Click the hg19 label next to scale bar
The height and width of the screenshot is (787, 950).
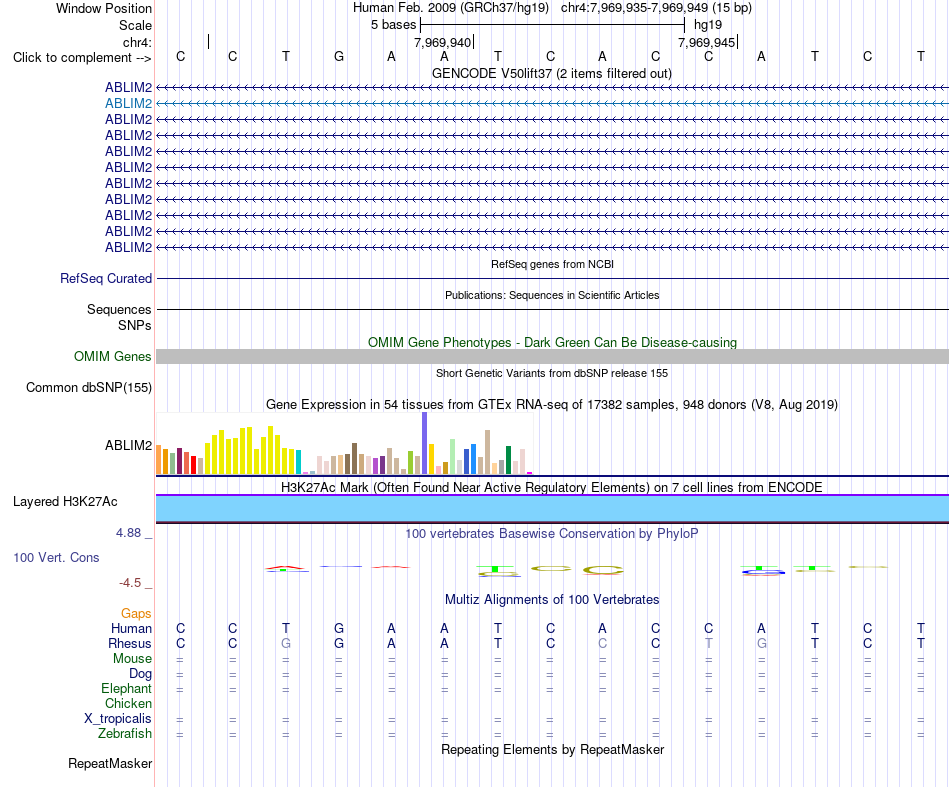click(708, 25)
